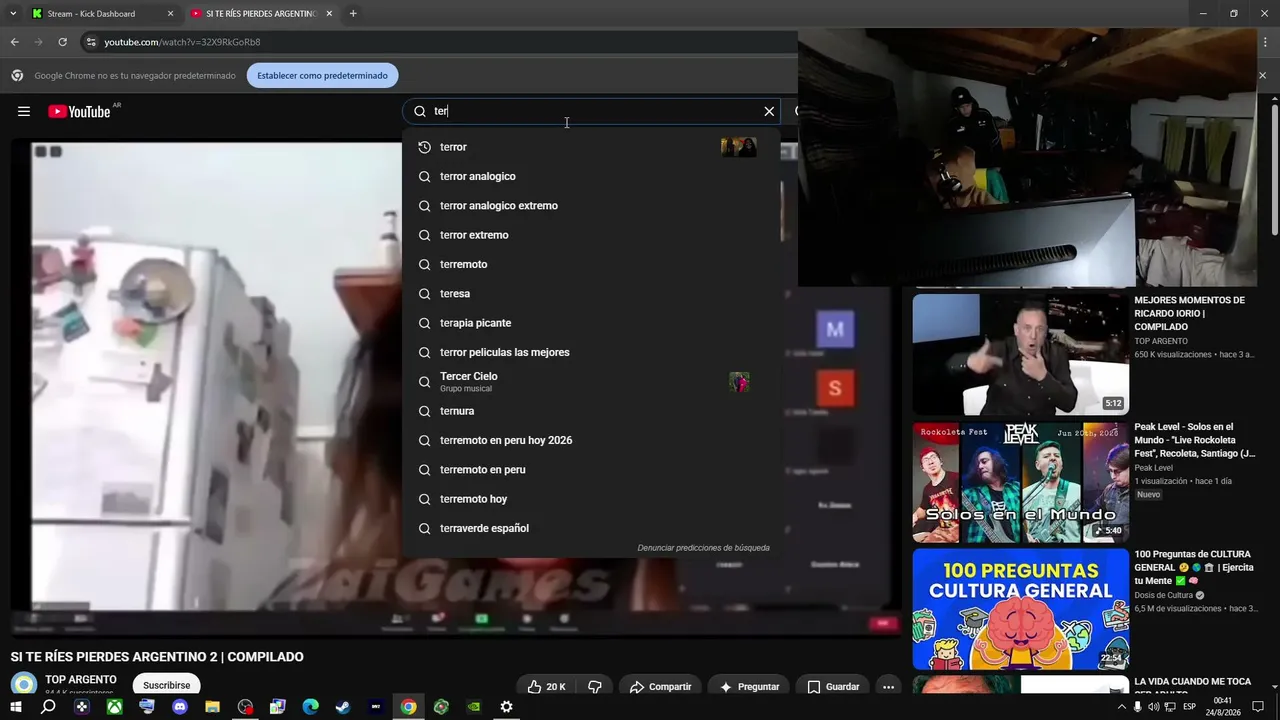Click Denunciar predicciones de búsqueda link
Image resolution: width=1280 pixels, height=720 pixels.
[703, 548]
